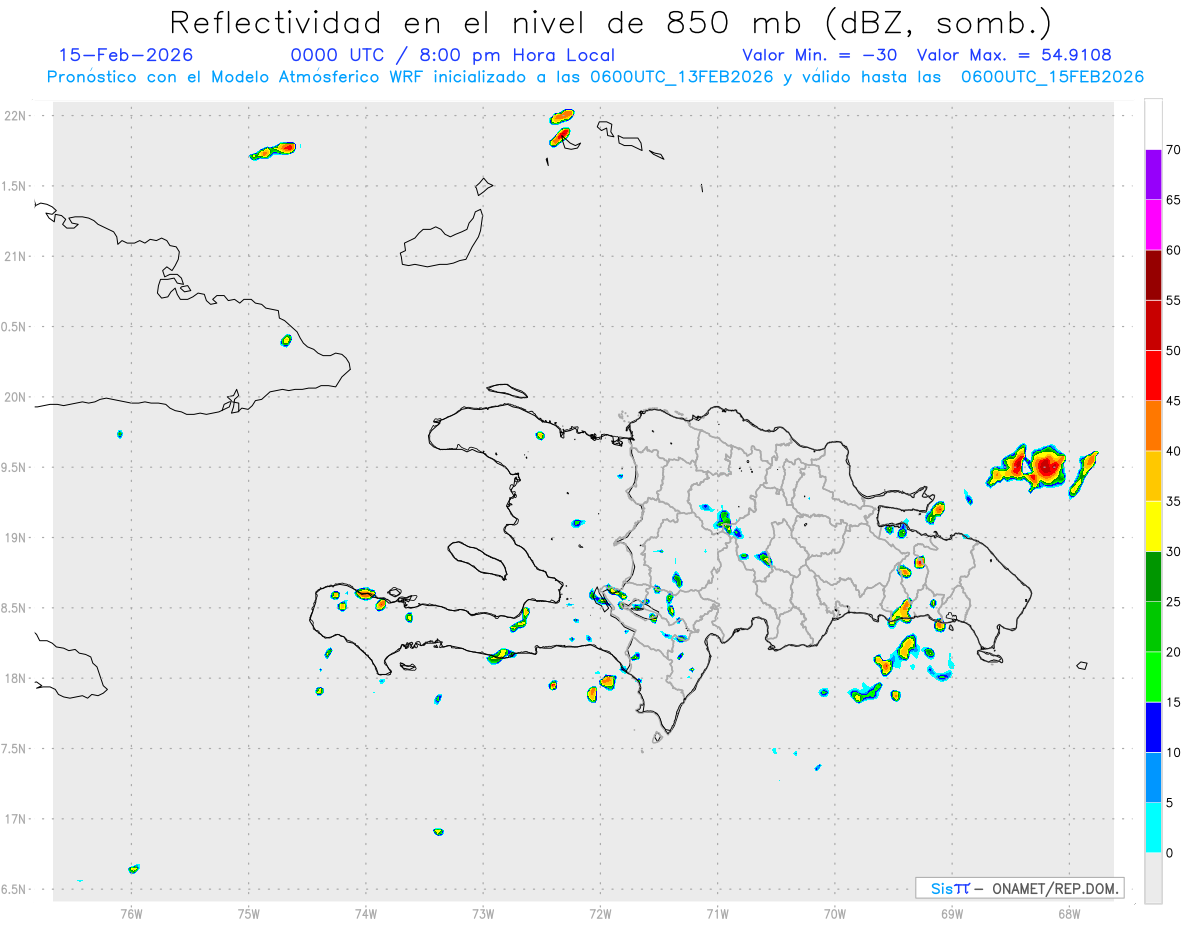Click the '19N' latitude axis label
1200x927 pixels.
point(16,538)
